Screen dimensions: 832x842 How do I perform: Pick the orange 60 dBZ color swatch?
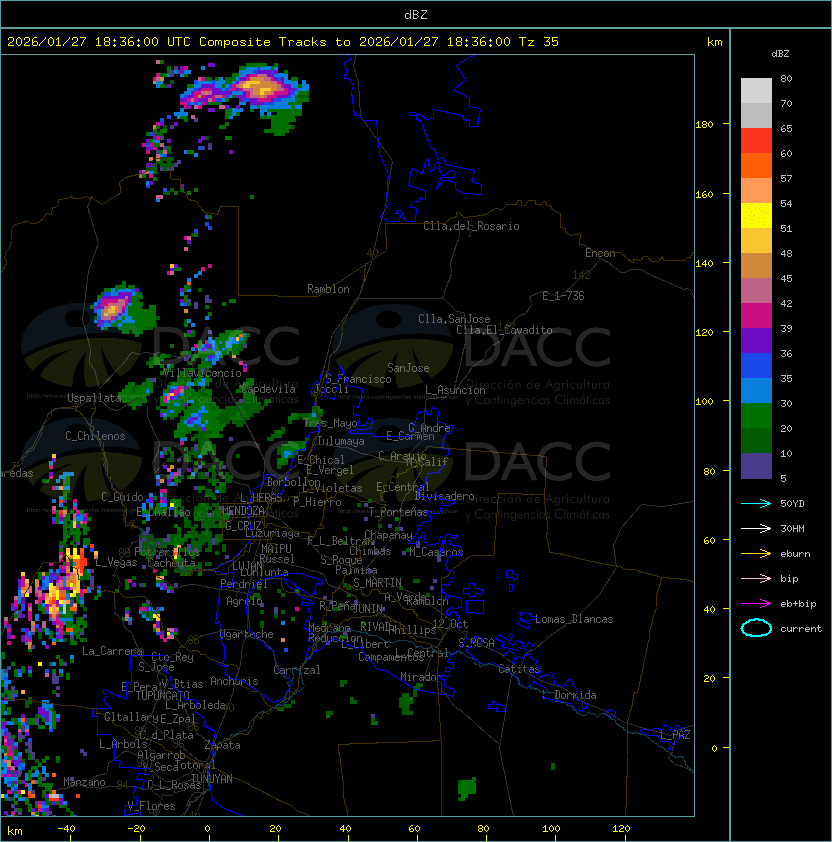756,165
